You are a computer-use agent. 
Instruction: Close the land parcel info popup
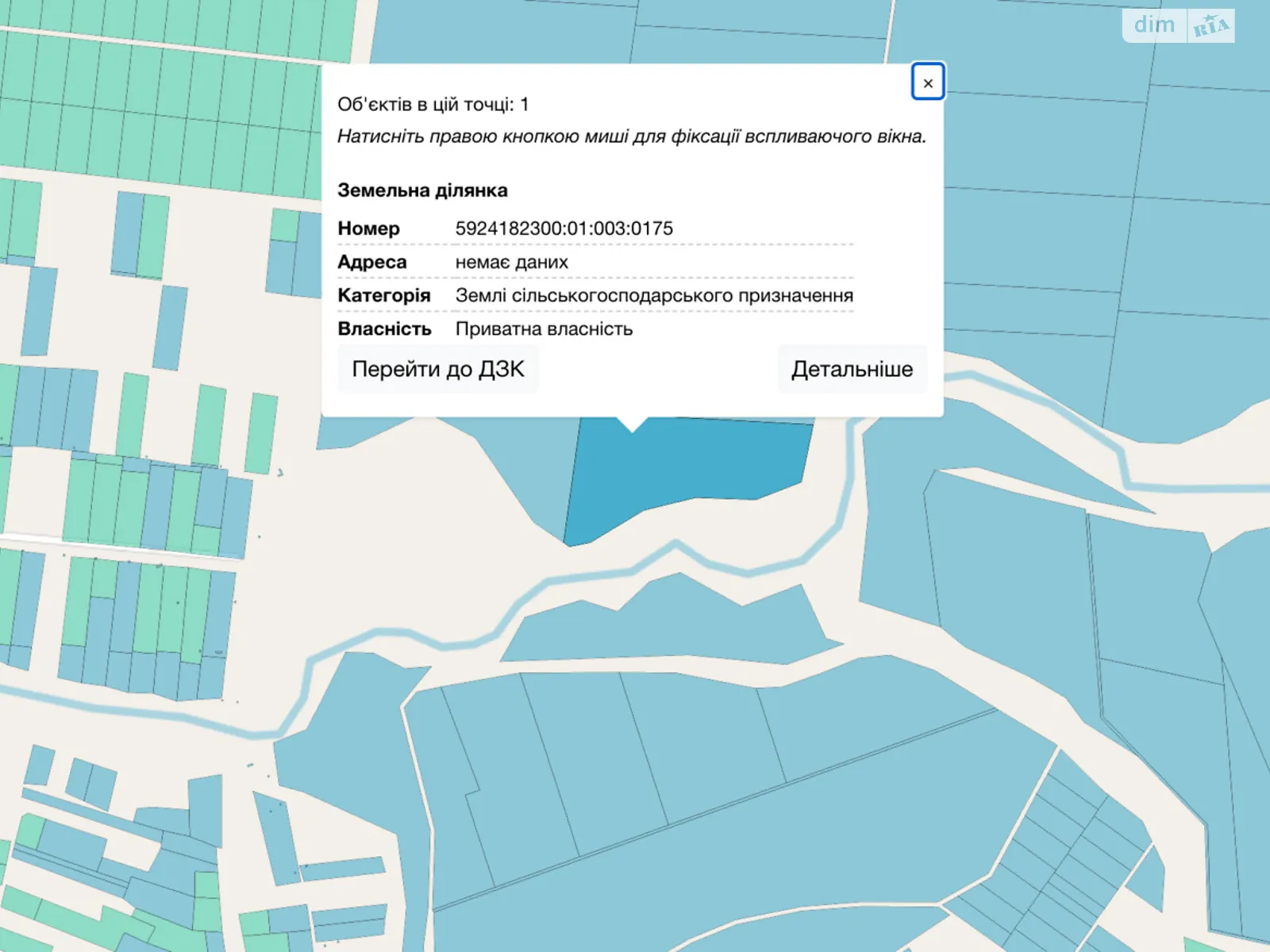click(x=927, y=83)
